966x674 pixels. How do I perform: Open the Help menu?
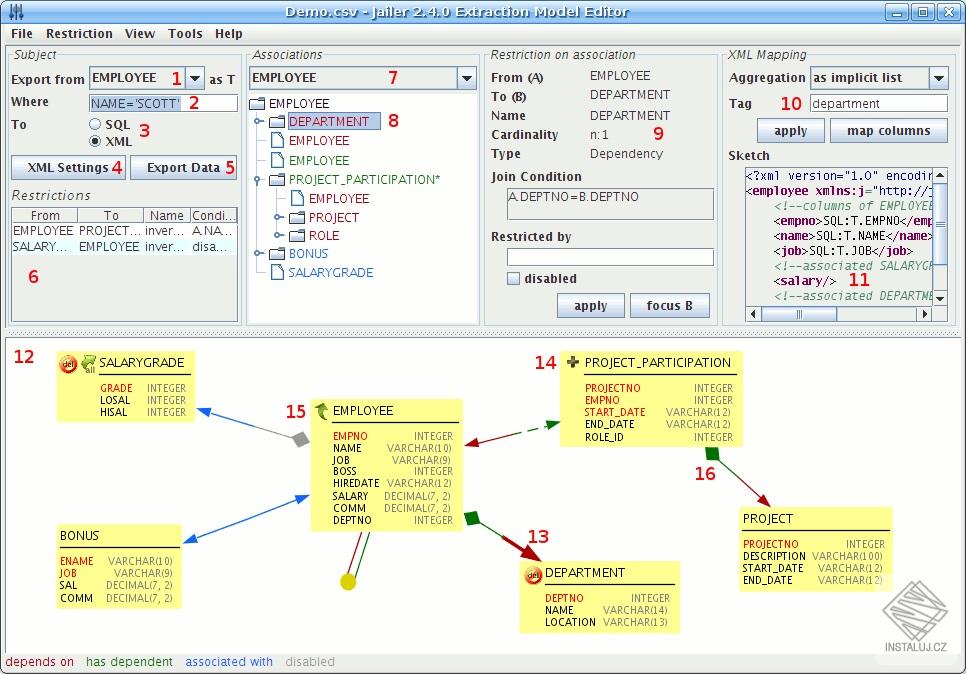[x=229, y=33]
